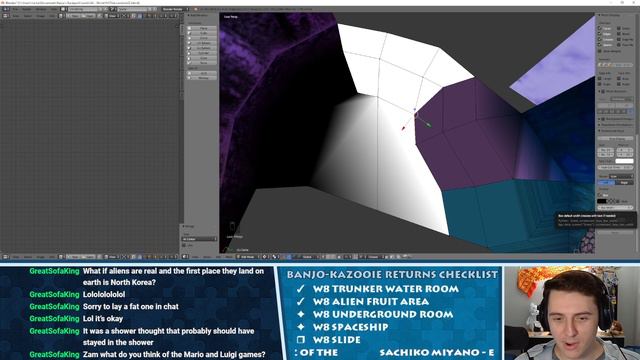Click the viewport shading icon in the 3D header
This screenshot has width=640, height=360.
(x=264, y=257)
